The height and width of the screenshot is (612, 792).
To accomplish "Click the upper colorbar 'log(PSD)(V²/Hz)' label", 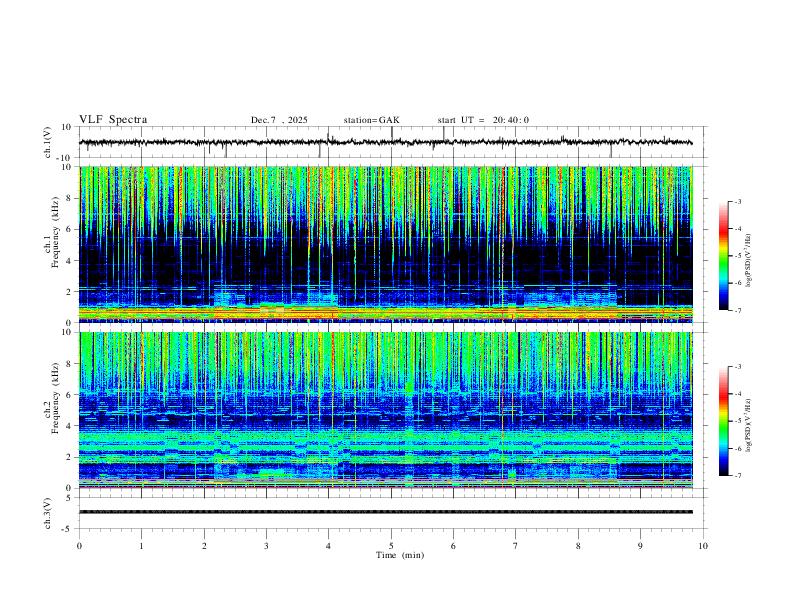I will click(x=748, y=260).
